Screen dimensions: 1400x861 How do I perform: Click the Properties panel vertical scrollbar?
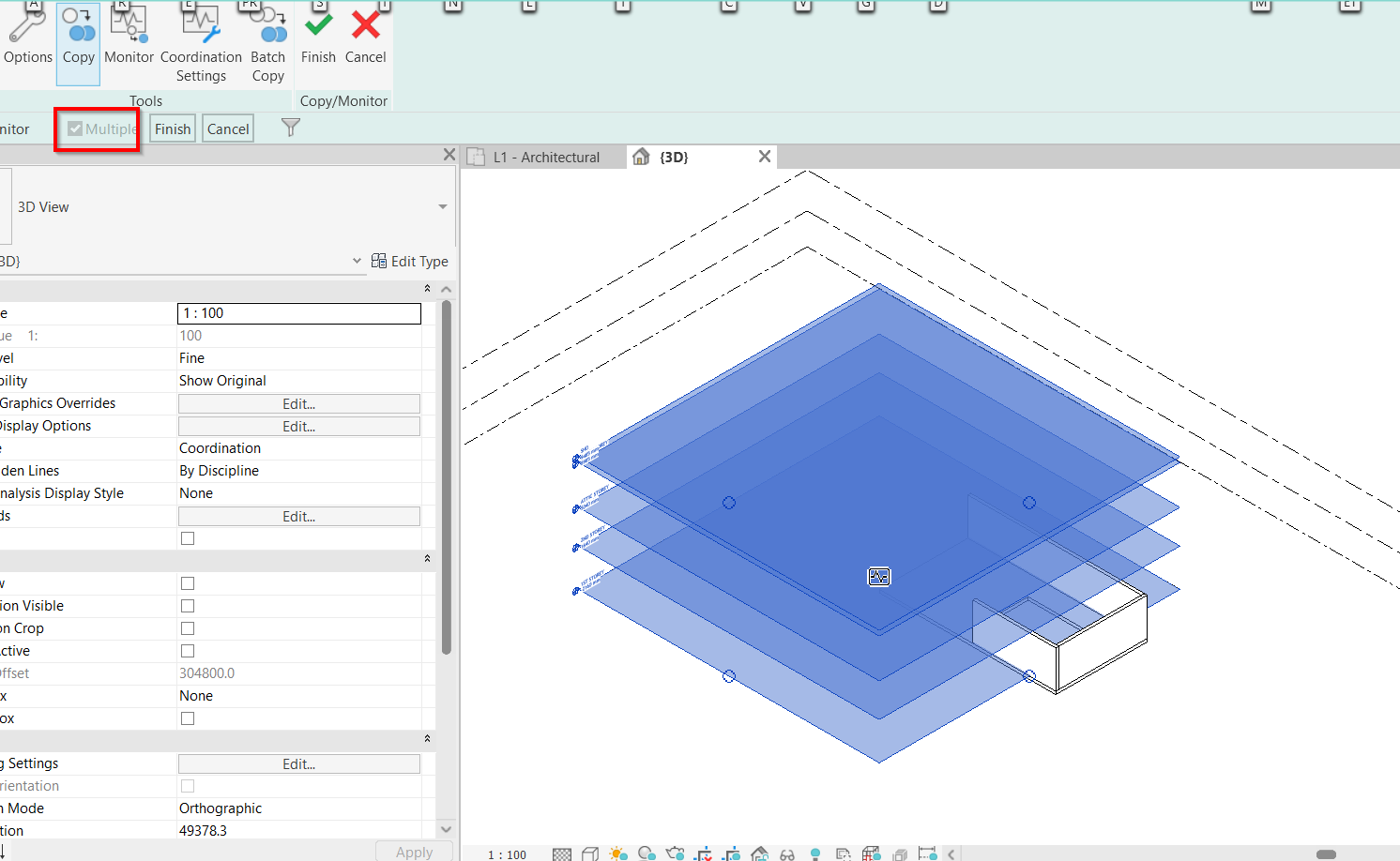447,478
